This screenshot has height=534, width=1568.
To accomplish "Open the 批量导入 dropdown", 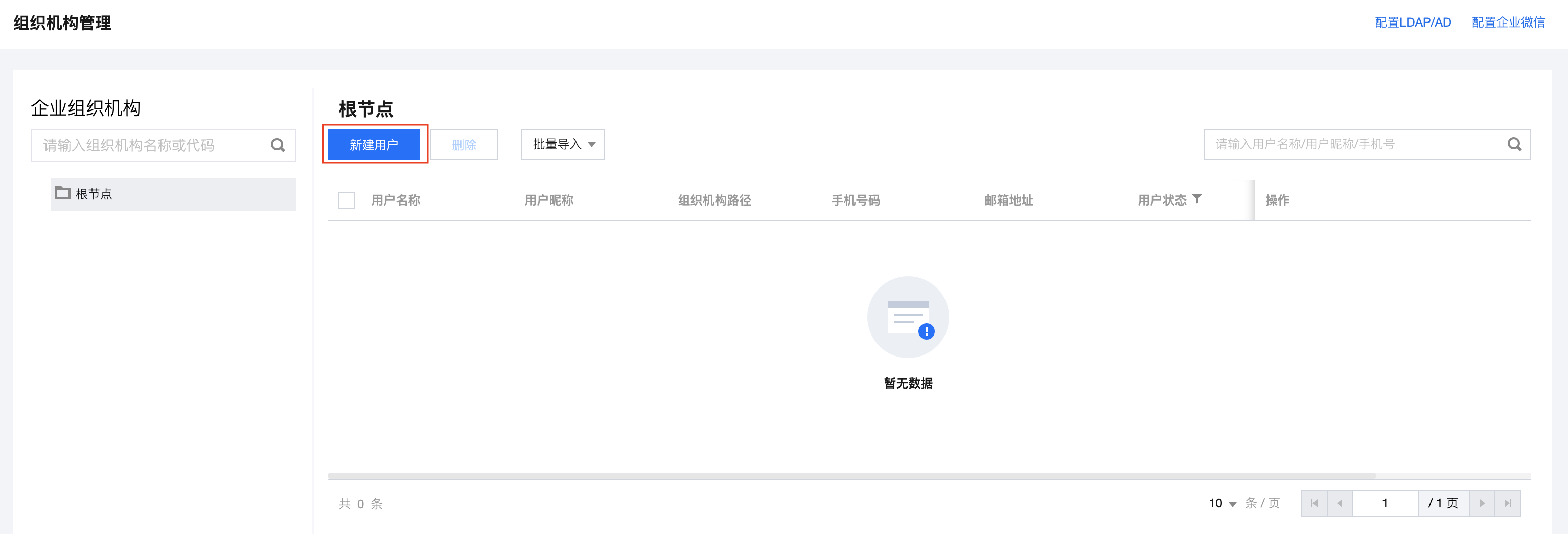I will 563,144.
